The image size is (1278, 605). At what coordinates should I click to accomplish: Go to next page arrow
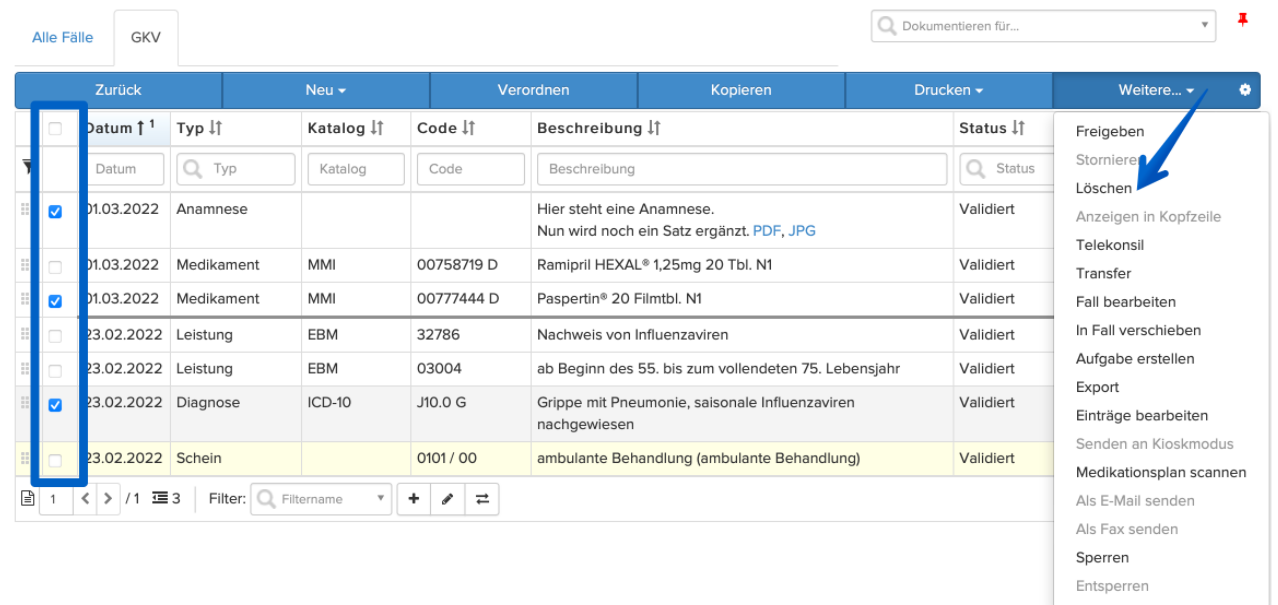coord(108,498)
